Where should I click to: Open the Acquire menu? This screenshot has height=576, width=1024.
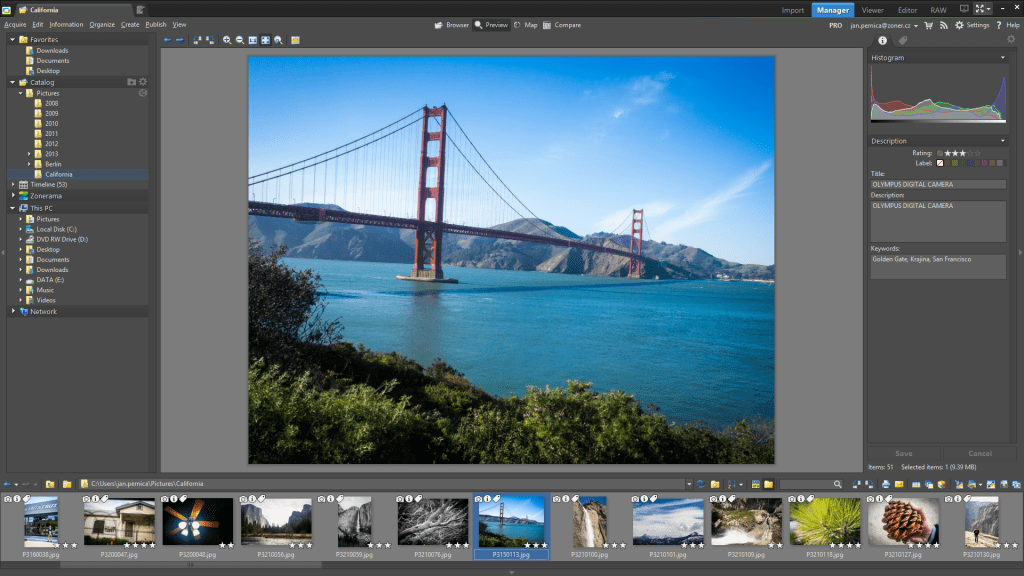[15, 25]
